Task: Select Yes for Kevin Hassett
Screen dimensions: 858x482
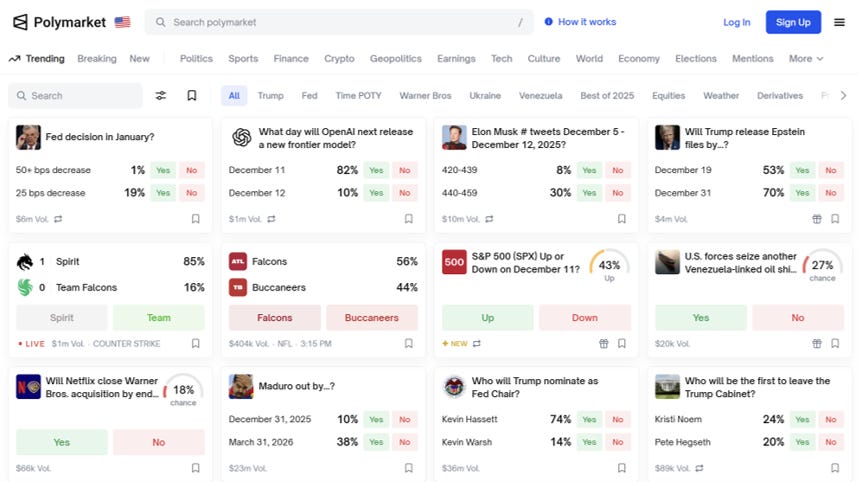Action: (589, 420)
